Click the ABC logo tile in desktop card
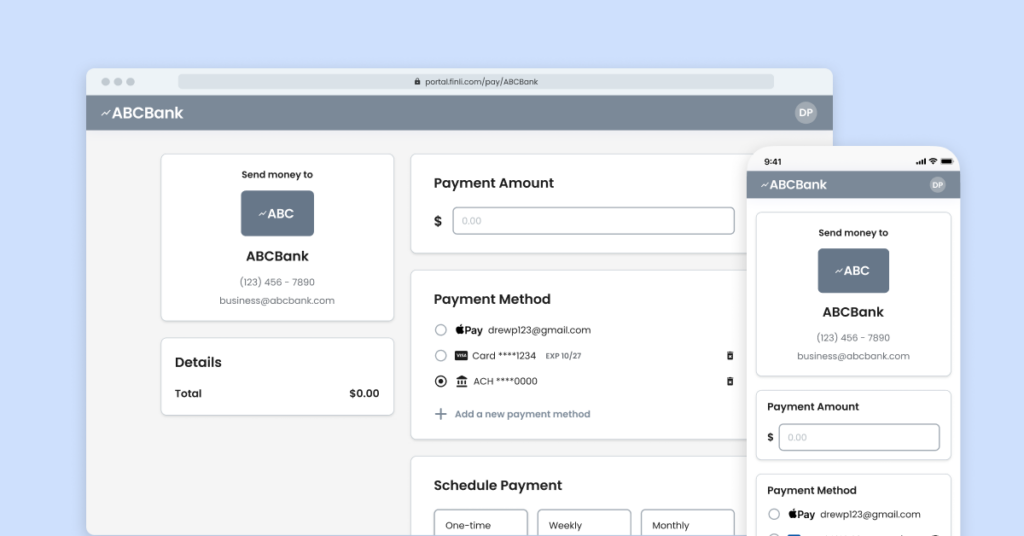The image size is (1024, 536). click(277, 213)
